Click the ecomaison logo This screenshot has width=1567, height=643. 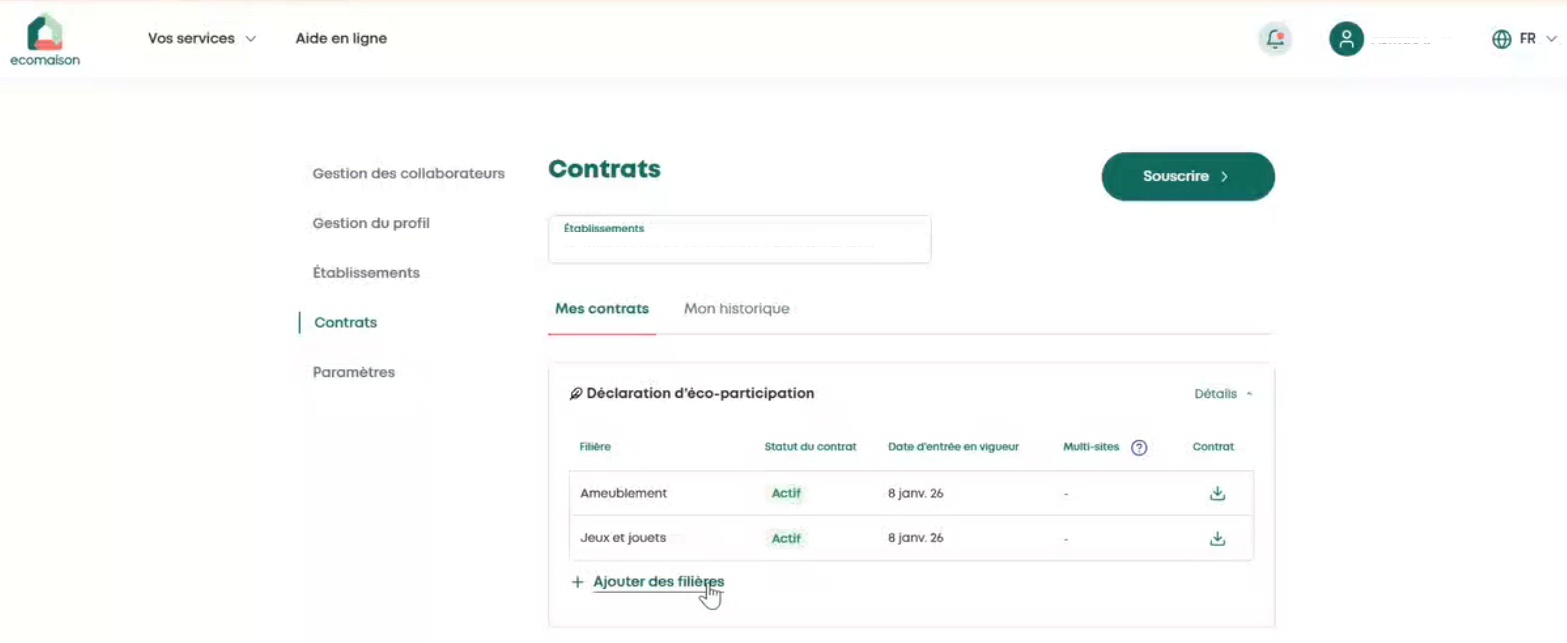[45, 40]
